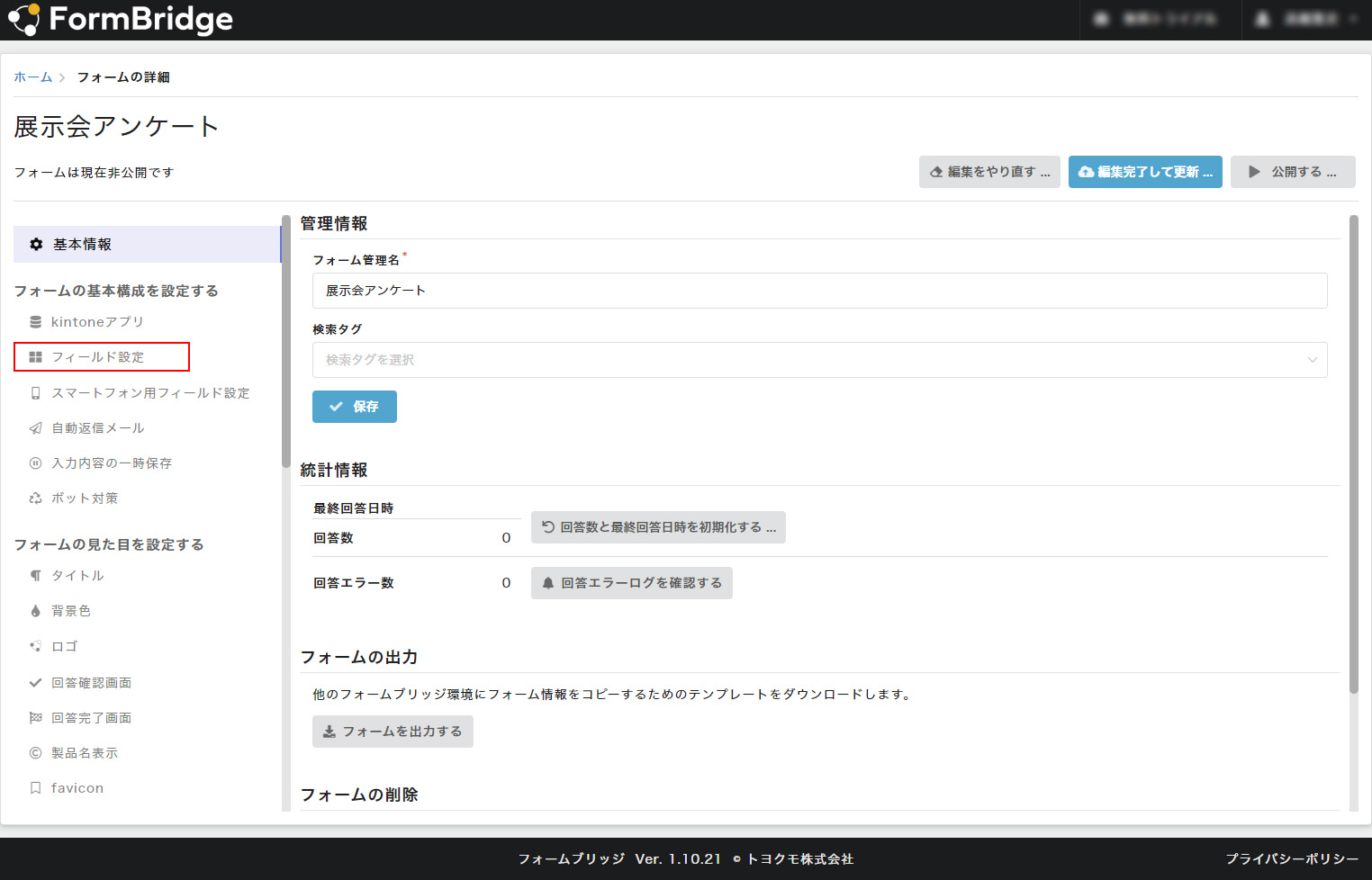Image resolution: width=1372 pixels, height=880 pixels.
Task: Click the sidebar vertical scrollbar
Action: pos(286,342)
